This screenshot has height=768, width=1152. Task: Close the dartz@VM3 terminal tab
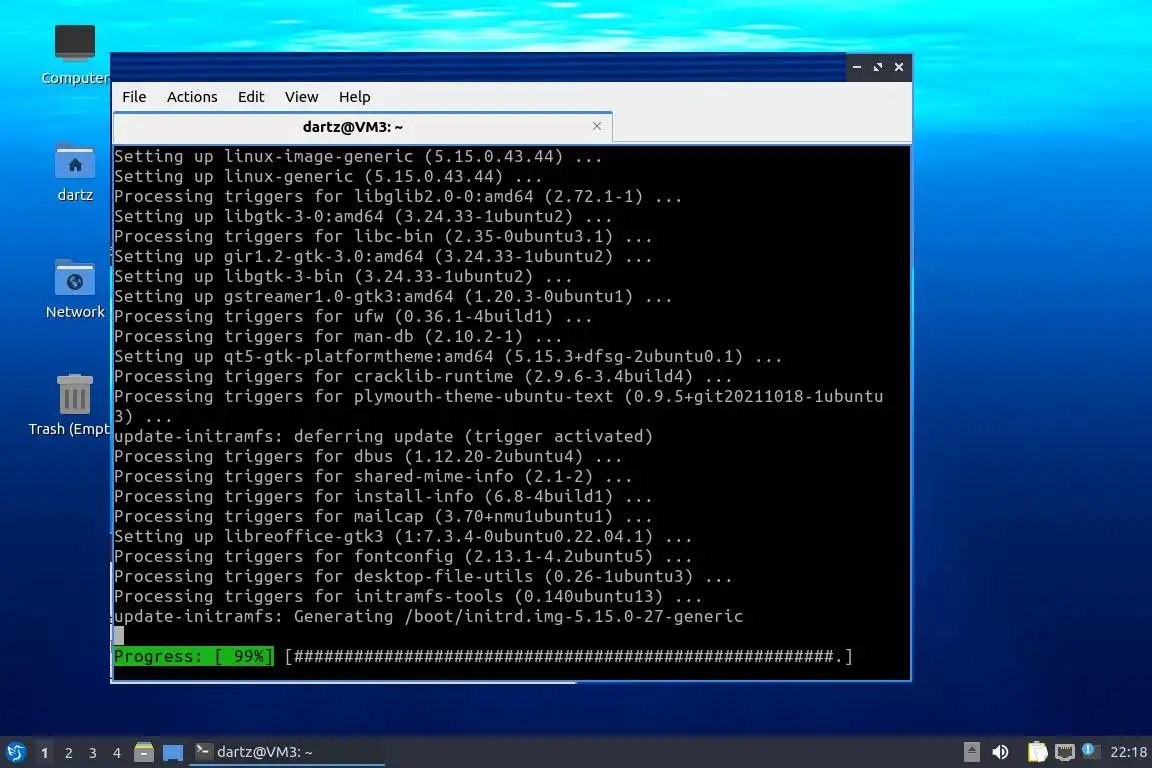click(x=597, y=126)
